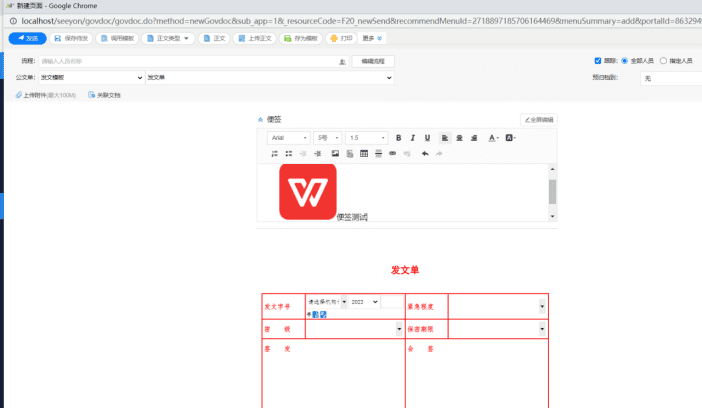Click the paste document icon beside image icon

[350, 154]
